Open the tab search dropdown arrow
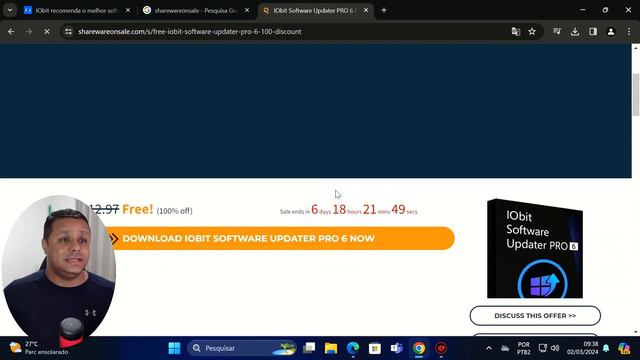 point(10,10)
